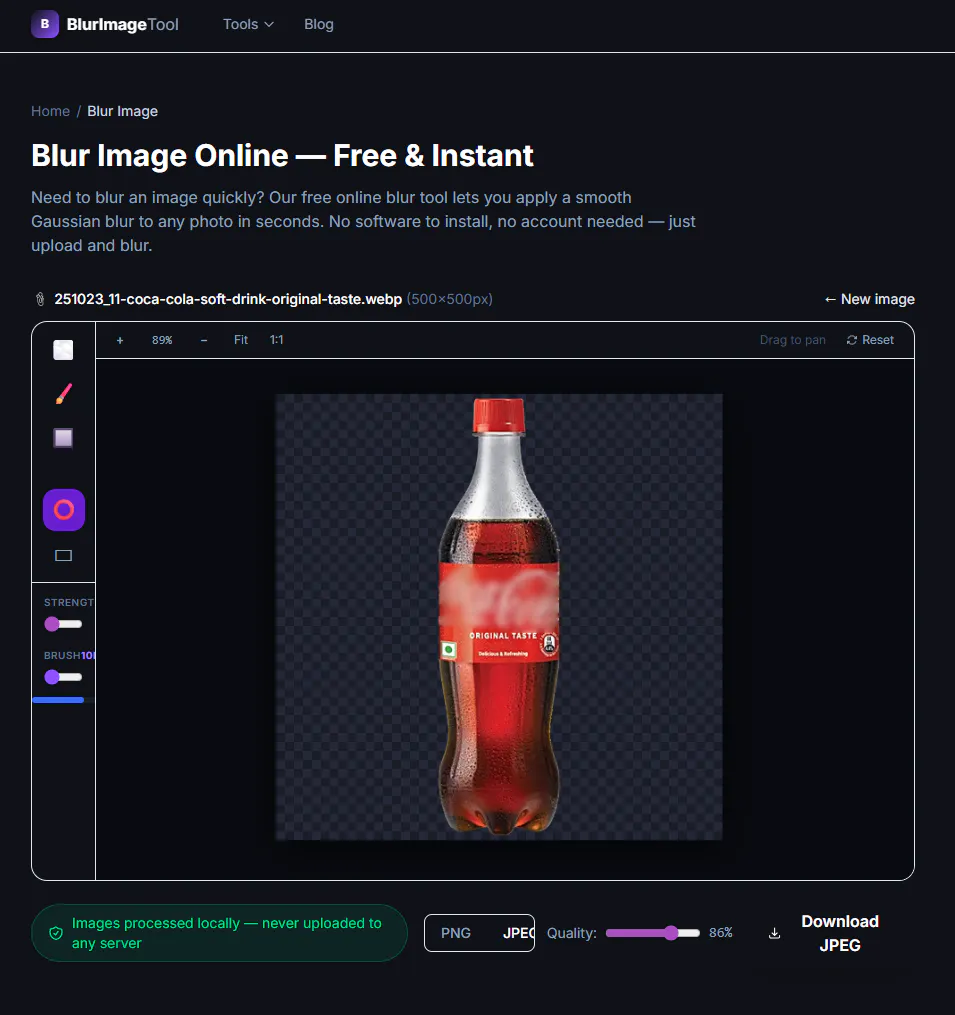Viewport: 955px width, 1015px height.
Task: Reset the canvas edits
Action: pyautogui.click(x=870, y=340)
